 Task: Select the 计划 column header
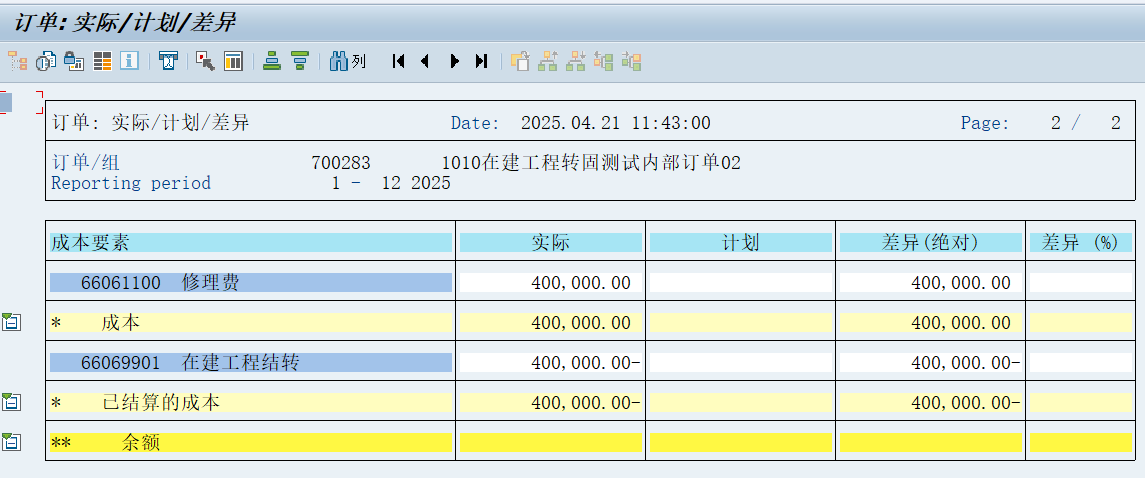tap(740, 243)
